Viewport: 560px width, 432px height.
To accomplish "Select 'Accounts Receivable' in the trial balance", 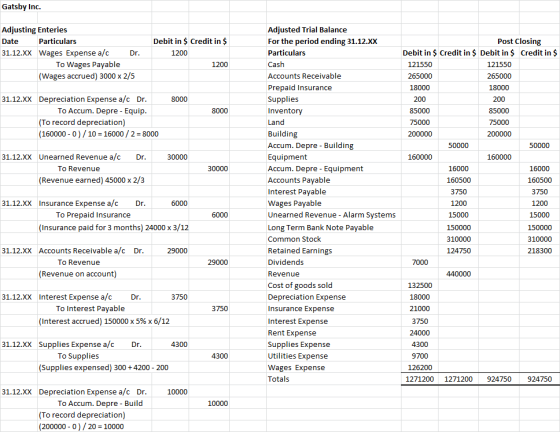I will pos(304,76).
